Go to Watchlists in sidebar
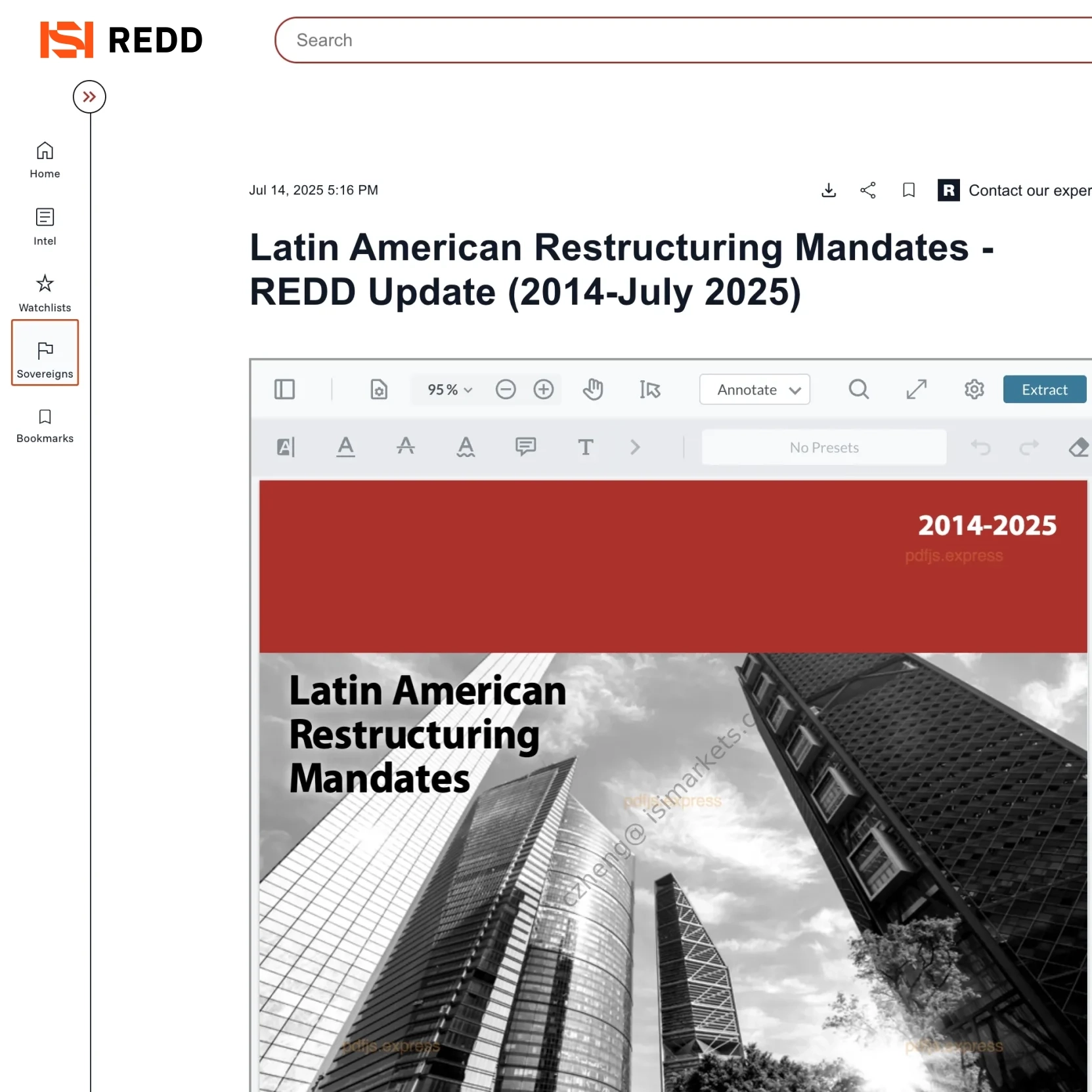The width and height of the screenshot is (1092, 1092). pos(45,293)
